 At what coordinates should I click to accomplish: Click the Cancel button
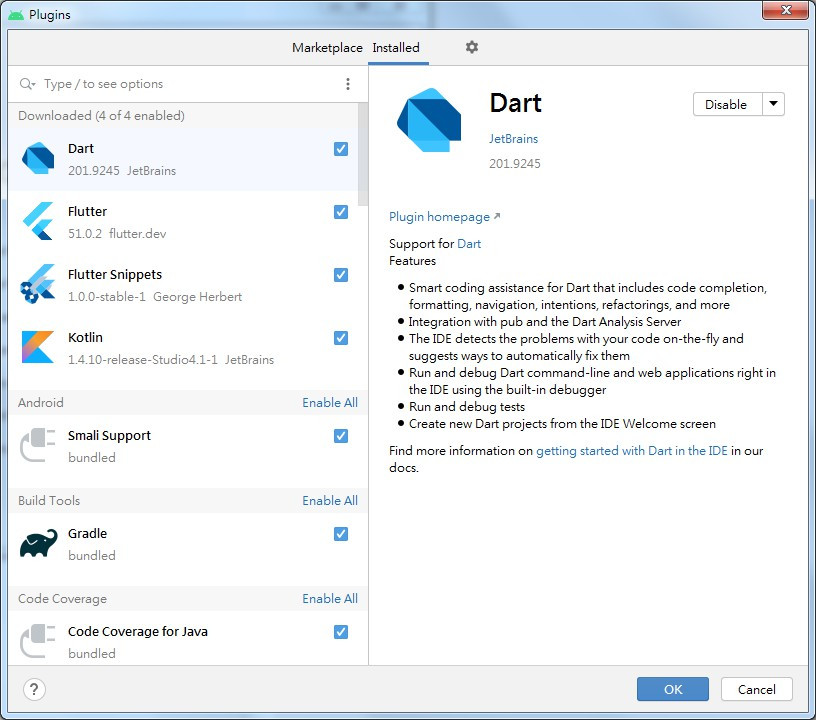pyautogui.click(x=756, y=689)
